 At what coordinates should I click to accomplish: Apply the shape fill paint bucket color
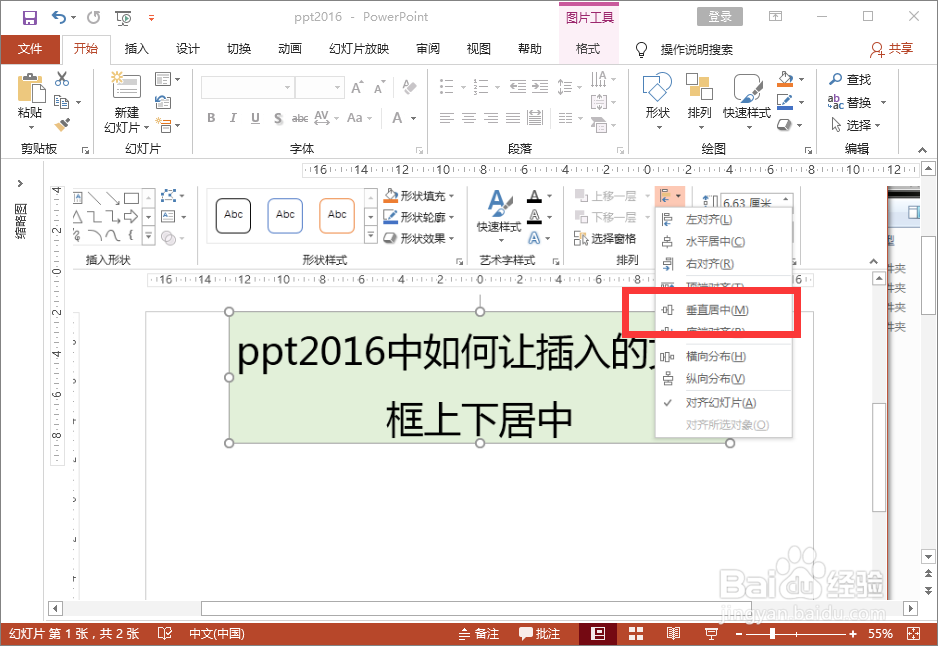pos(785,79)
